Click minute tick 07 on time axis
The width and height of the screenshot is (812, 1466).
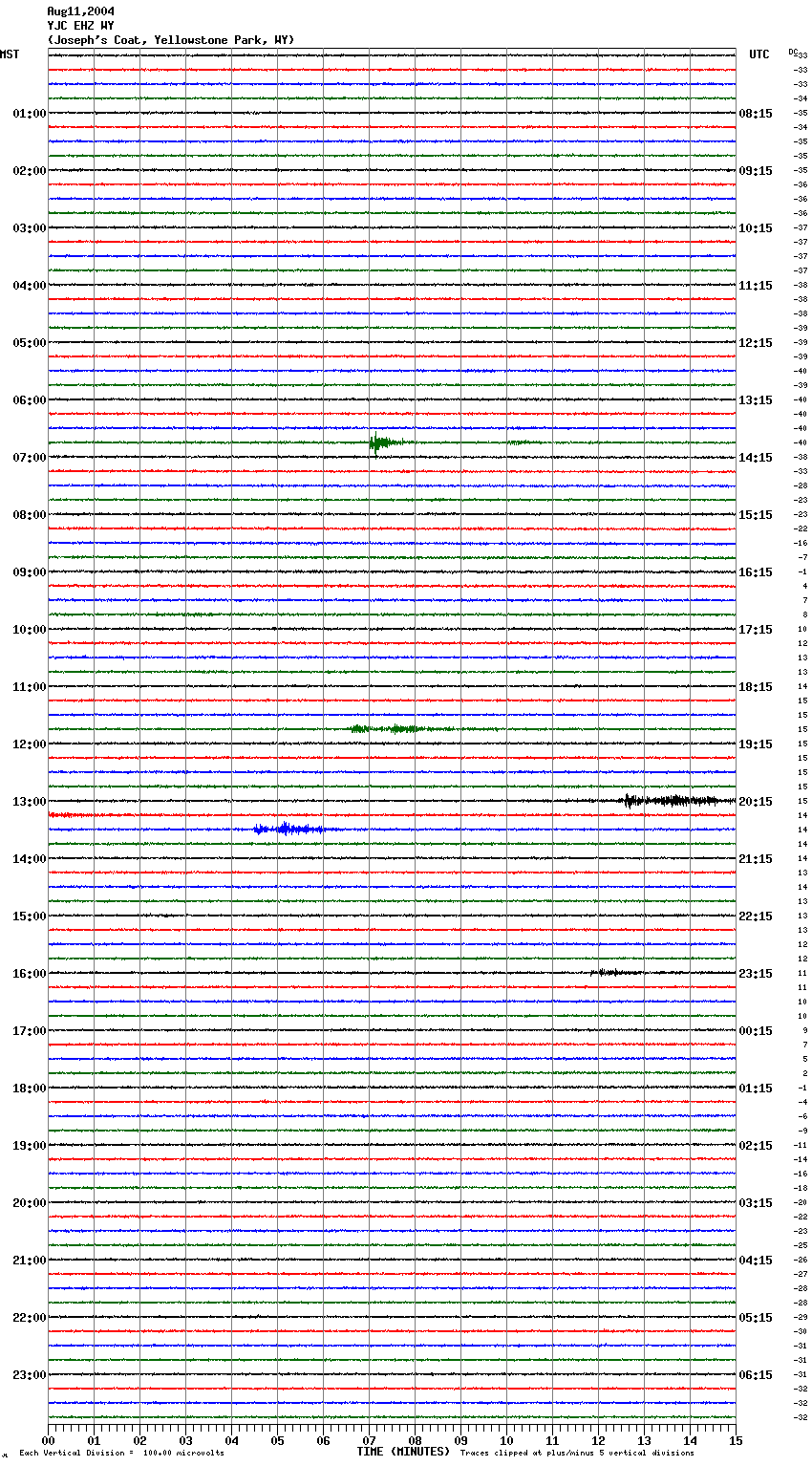tap(369, 1439)
